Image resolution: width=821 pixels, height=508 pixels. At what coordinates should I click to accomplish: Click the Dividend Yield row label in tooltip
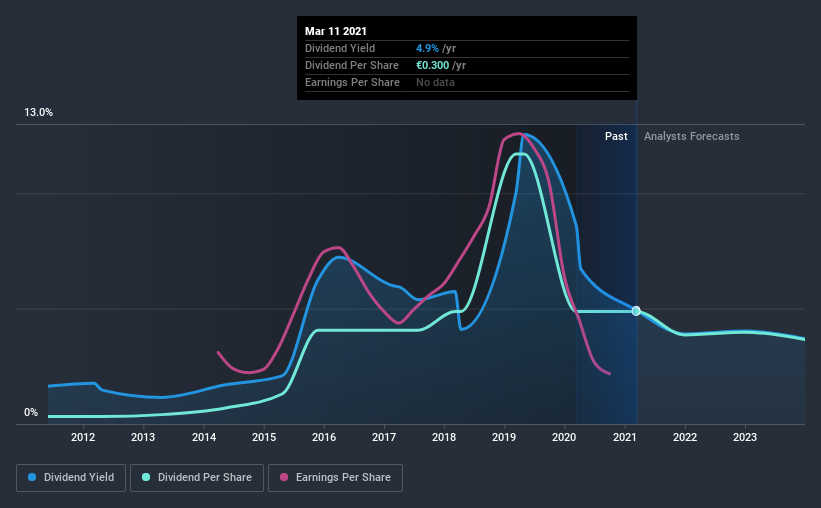(x=340, y=48)
